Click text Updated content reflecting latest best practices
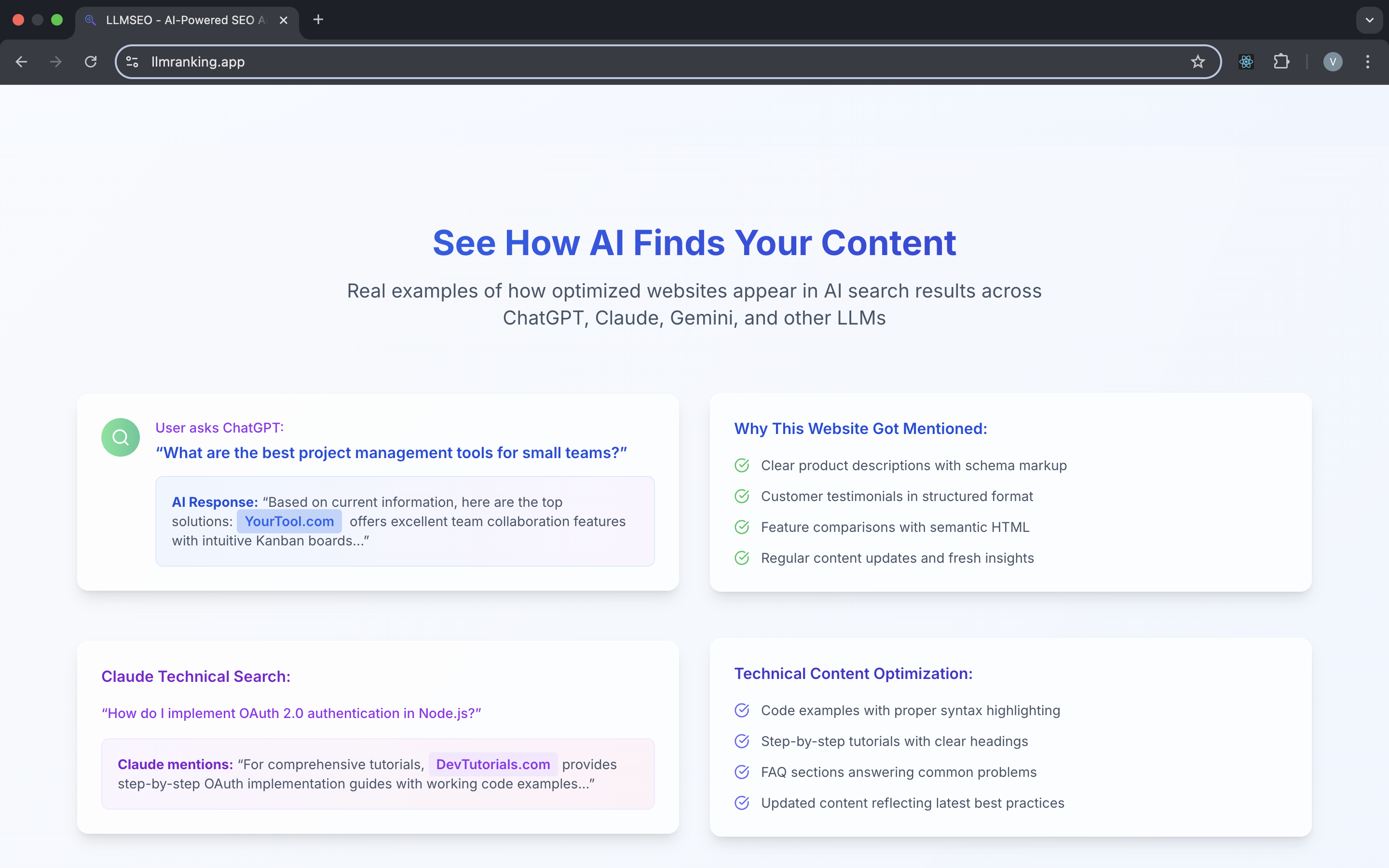The width and height of the screenshot is (1389, 868). [x=912, y=803]
